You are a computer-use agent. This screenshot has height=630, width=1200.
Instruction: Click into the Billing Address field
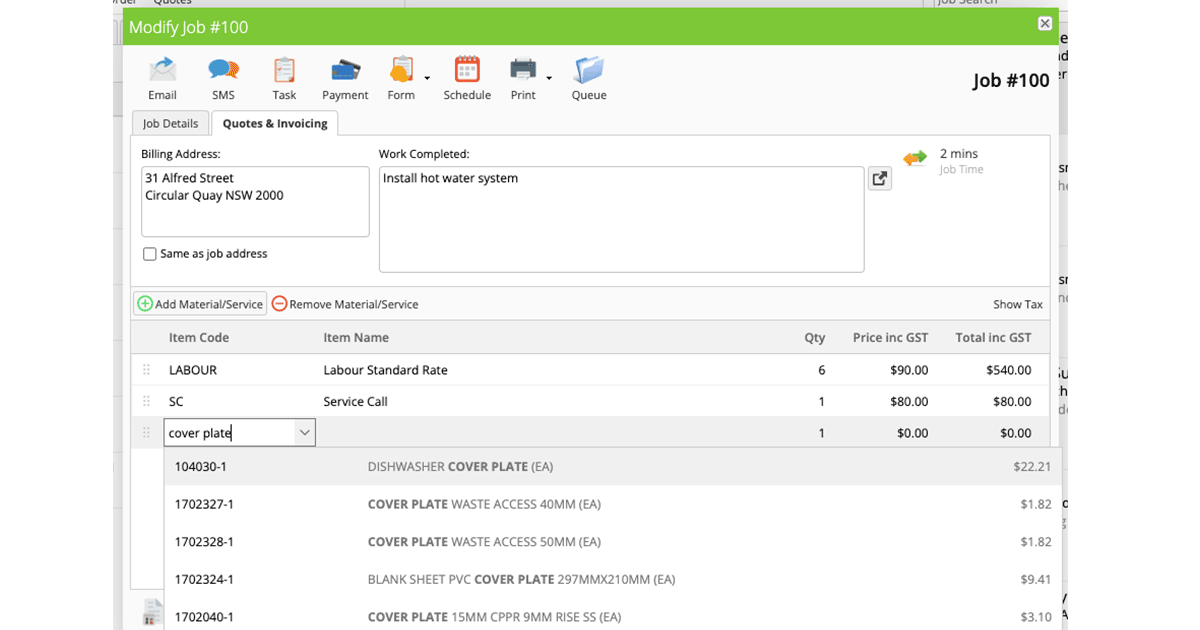pos(255,201)
